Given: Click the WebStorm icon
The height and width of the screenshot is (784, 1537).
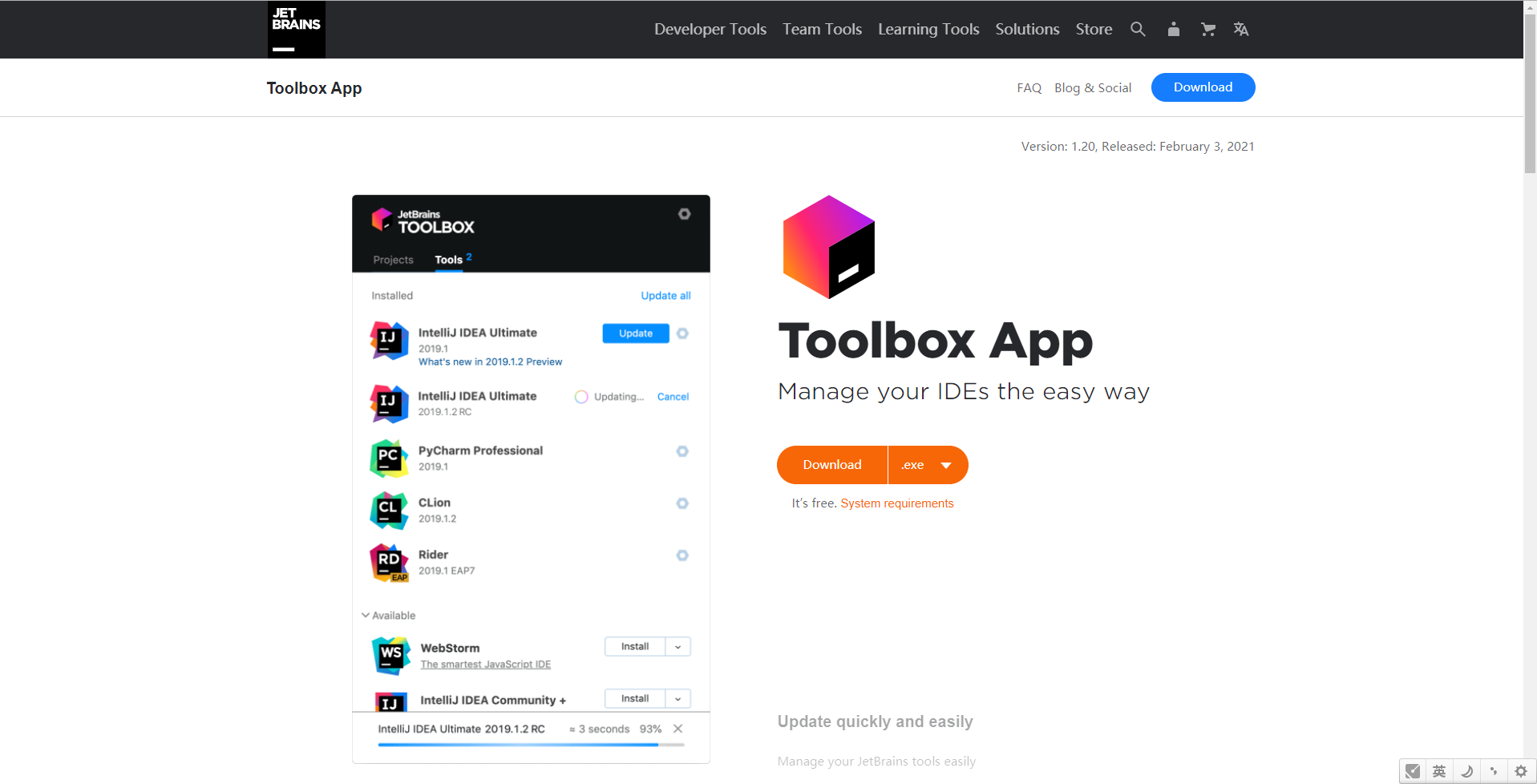Looking at the screenshot, I should (391, 656).
